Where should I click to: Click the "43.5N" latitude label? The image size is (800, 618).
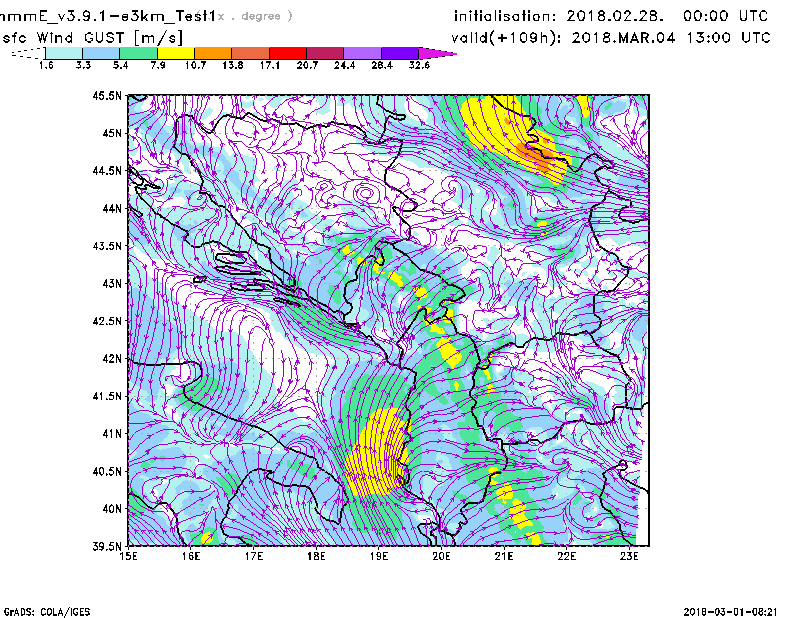(107, 246)
